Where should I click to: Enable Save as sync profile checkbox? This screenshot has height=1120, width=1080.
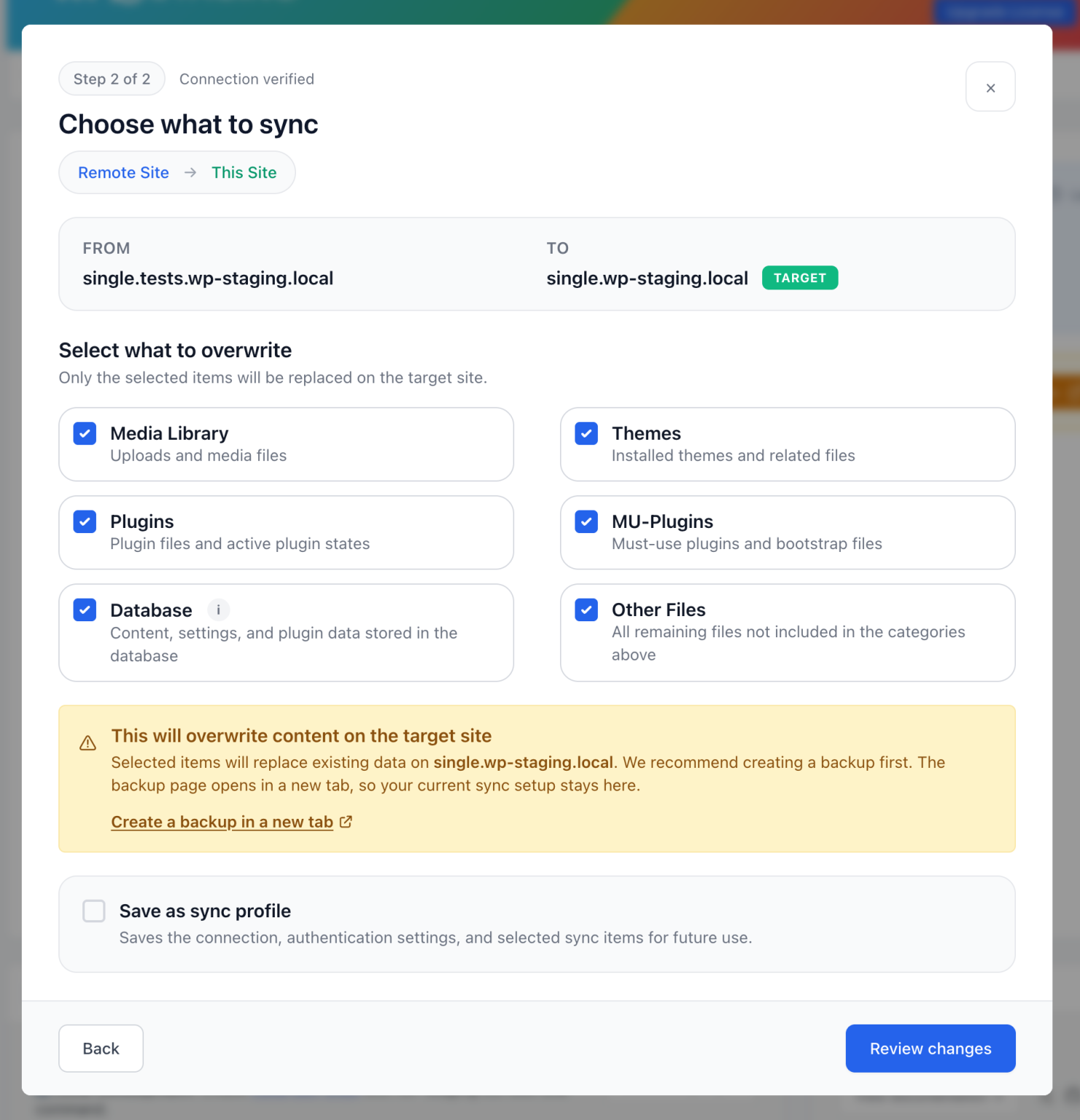click(x=94, y=911)
